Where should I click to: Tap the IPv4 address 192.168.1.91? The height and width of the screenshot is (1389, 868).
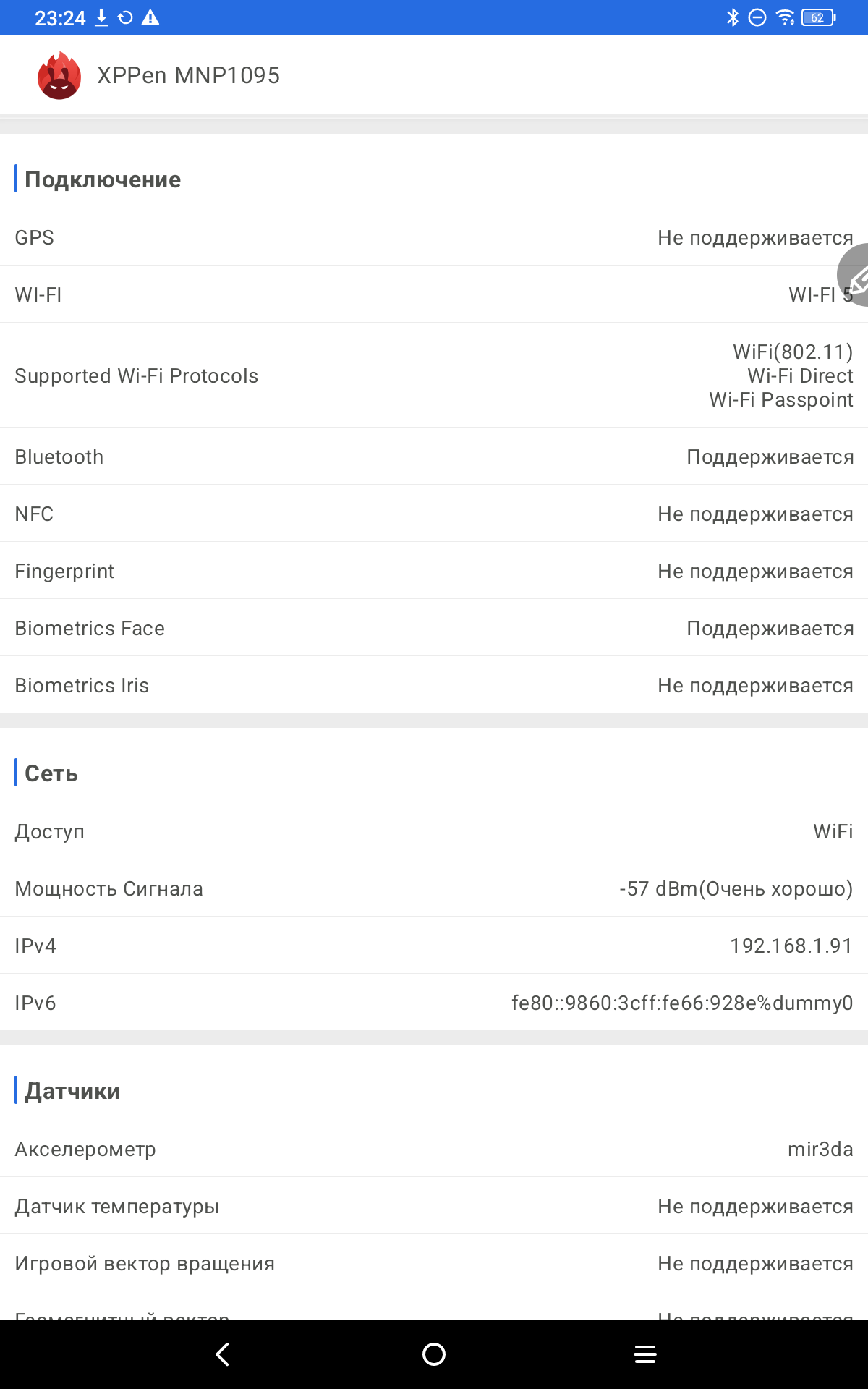click(791, 946)
